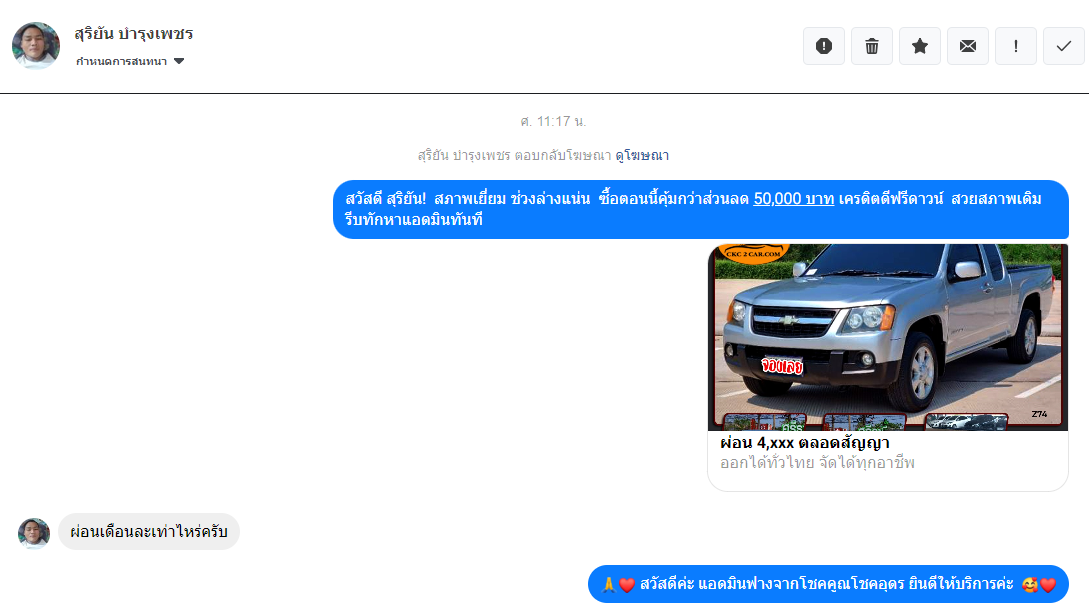Mark conversation done with checkmark icon
1089x611 pixels.
(x=1063, y=46)
